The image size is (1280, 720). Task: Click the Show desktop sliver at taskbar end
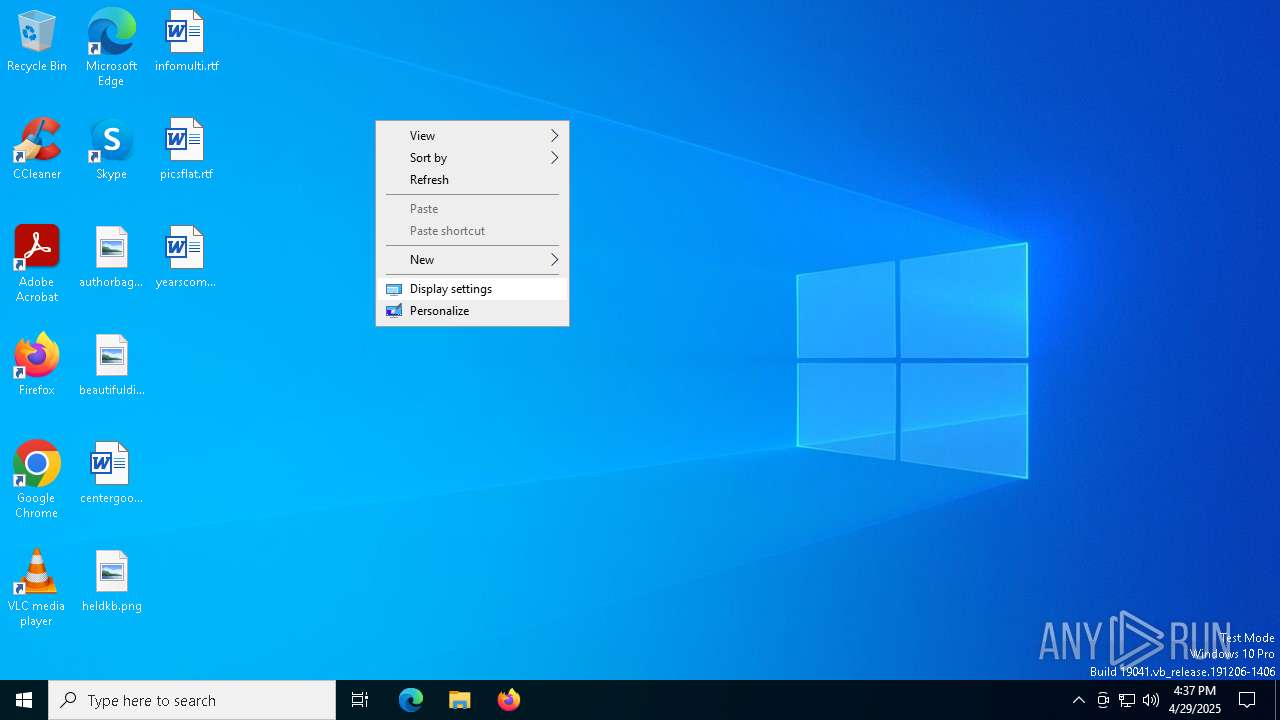[1277, 700]
